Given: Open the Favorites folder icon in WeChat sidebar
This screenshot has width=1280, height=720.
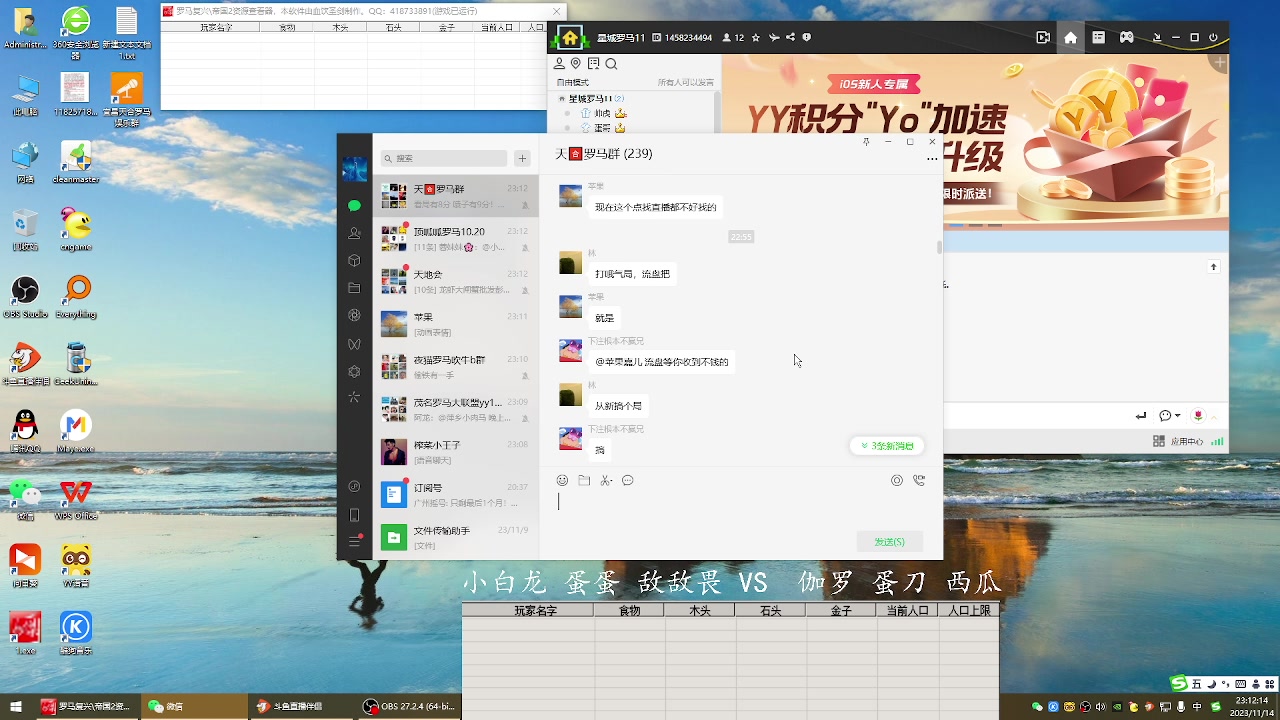Looking at the screenshot, I should 354,288.
